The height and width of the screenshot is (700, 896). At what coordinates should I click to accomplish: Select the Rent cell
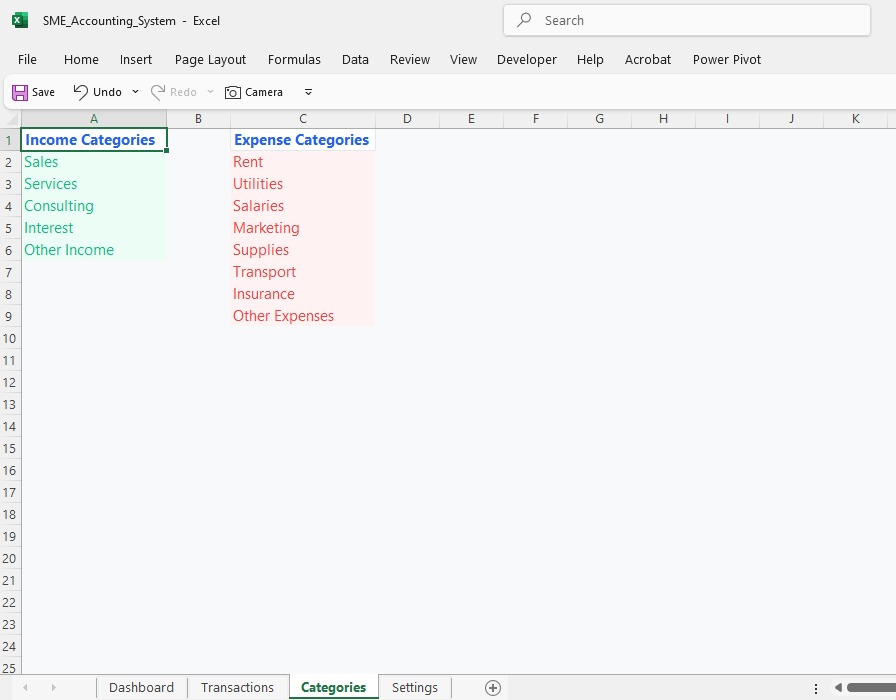coord(303,162)
